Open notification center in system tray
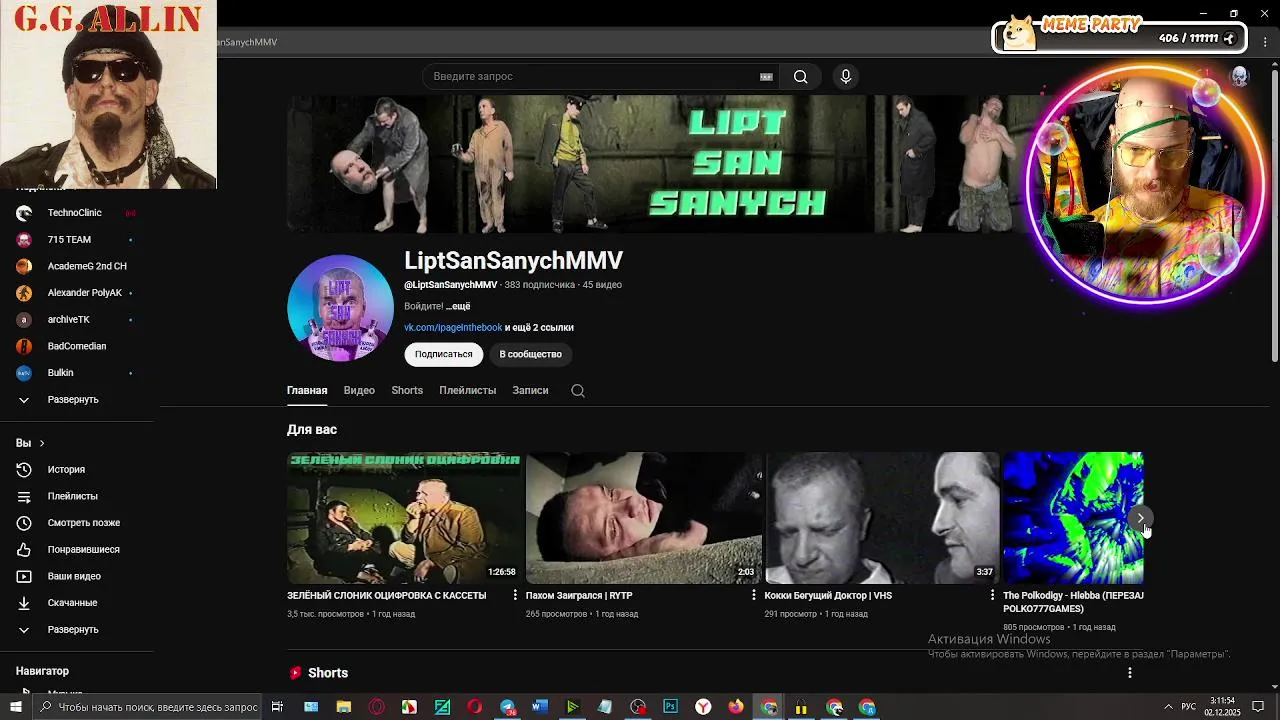Screen dimensions: 1280x720 (x=1258, y=707)
